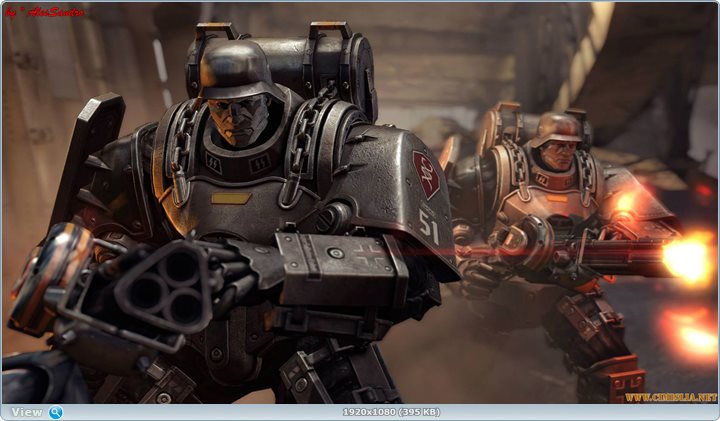Click the View label in the bottom bar
The image size is (720, 421).
pos(27,412)
